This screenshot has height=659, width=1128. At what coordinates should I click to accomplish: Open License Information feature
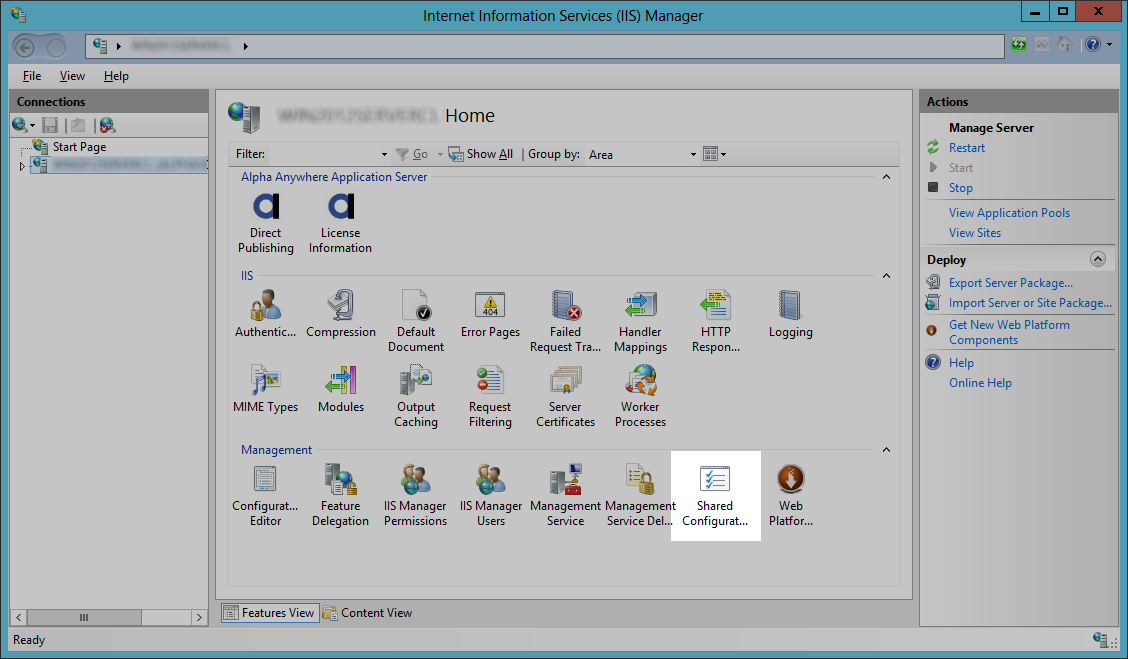[x=340, y=223]
